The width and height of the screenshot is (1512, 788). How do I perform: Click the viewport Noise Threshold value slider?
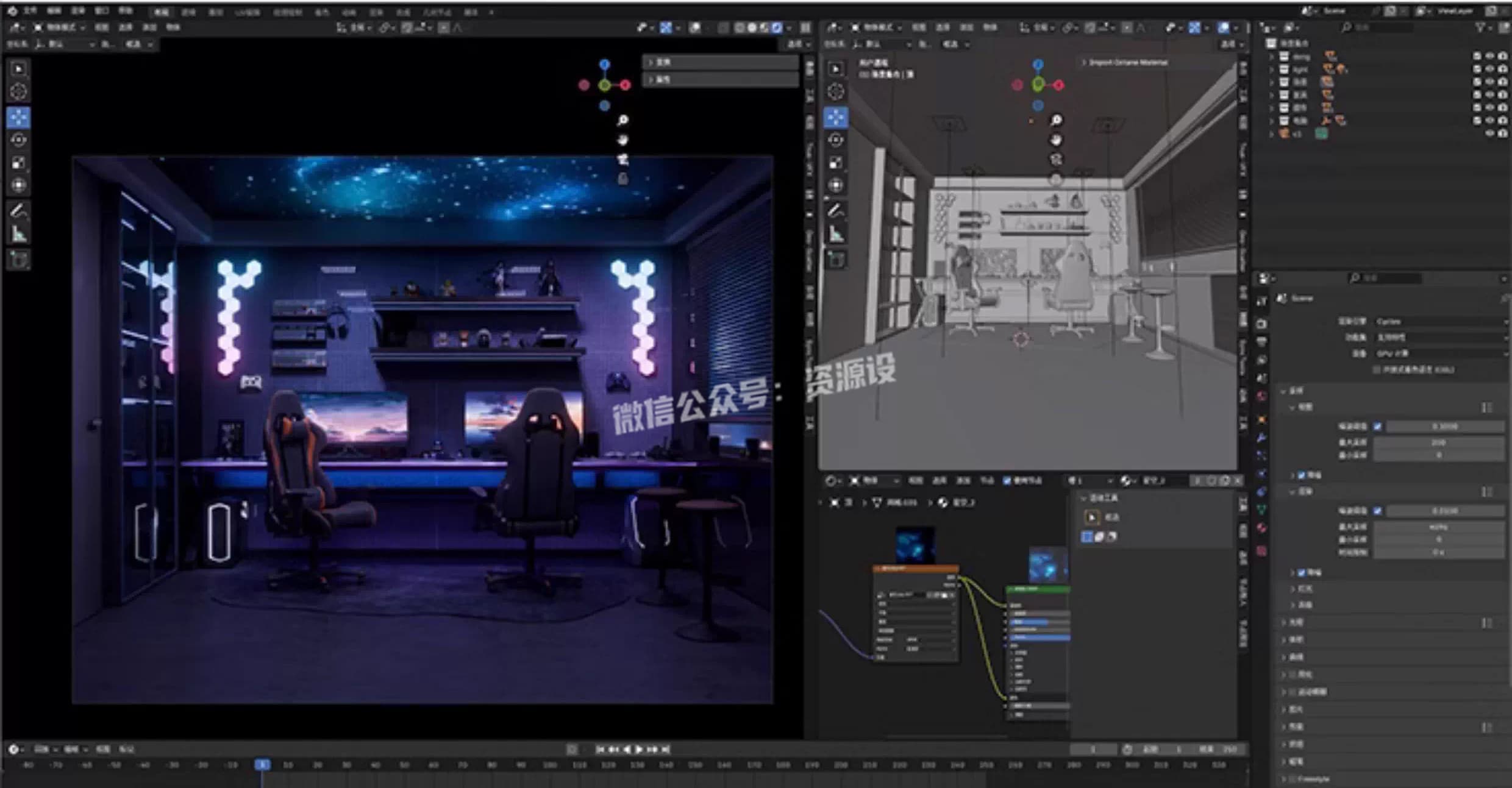pyautogui.click(x=1445, y=426)
